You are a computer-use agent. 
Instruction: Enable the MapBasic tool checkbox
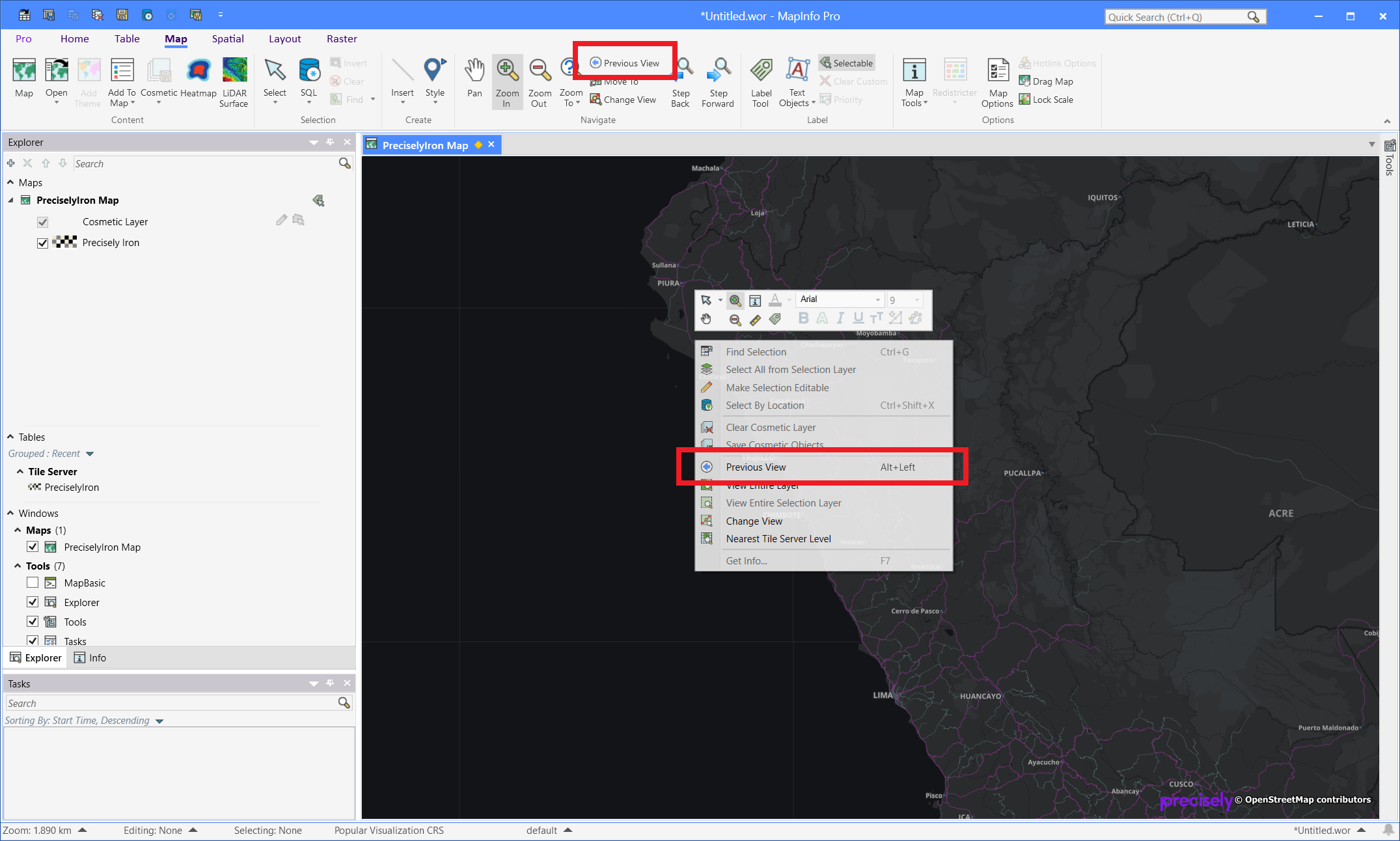(33, 583)
